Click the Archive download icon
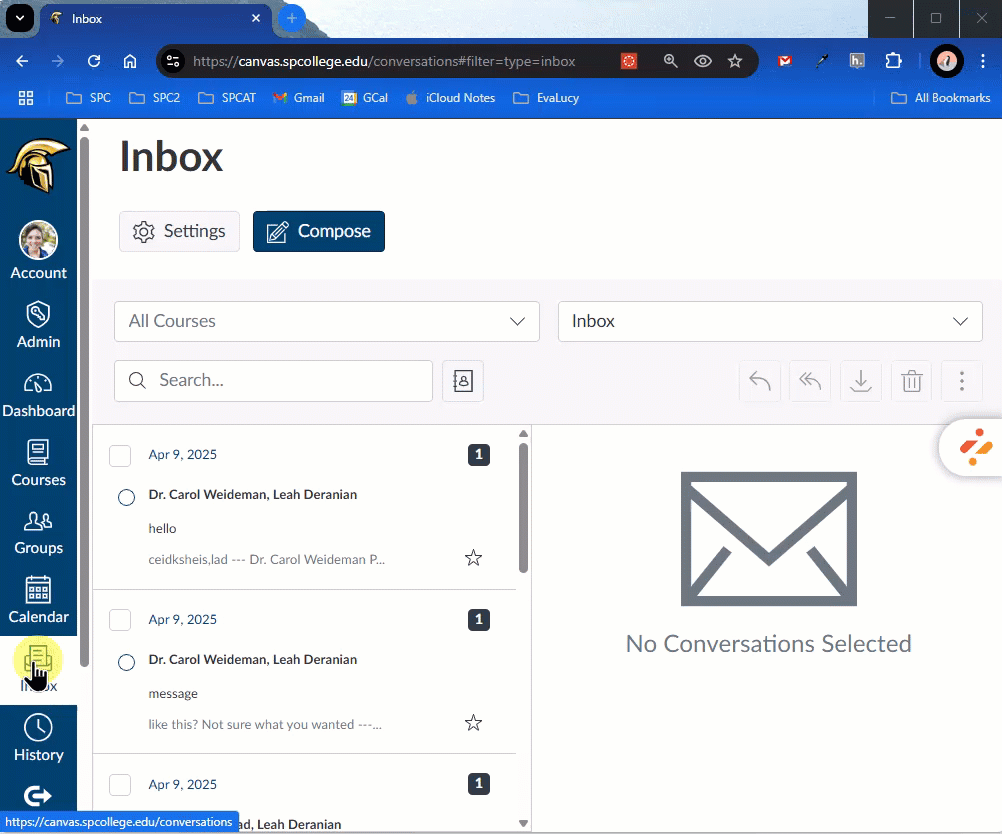 [x=861, y=381]
